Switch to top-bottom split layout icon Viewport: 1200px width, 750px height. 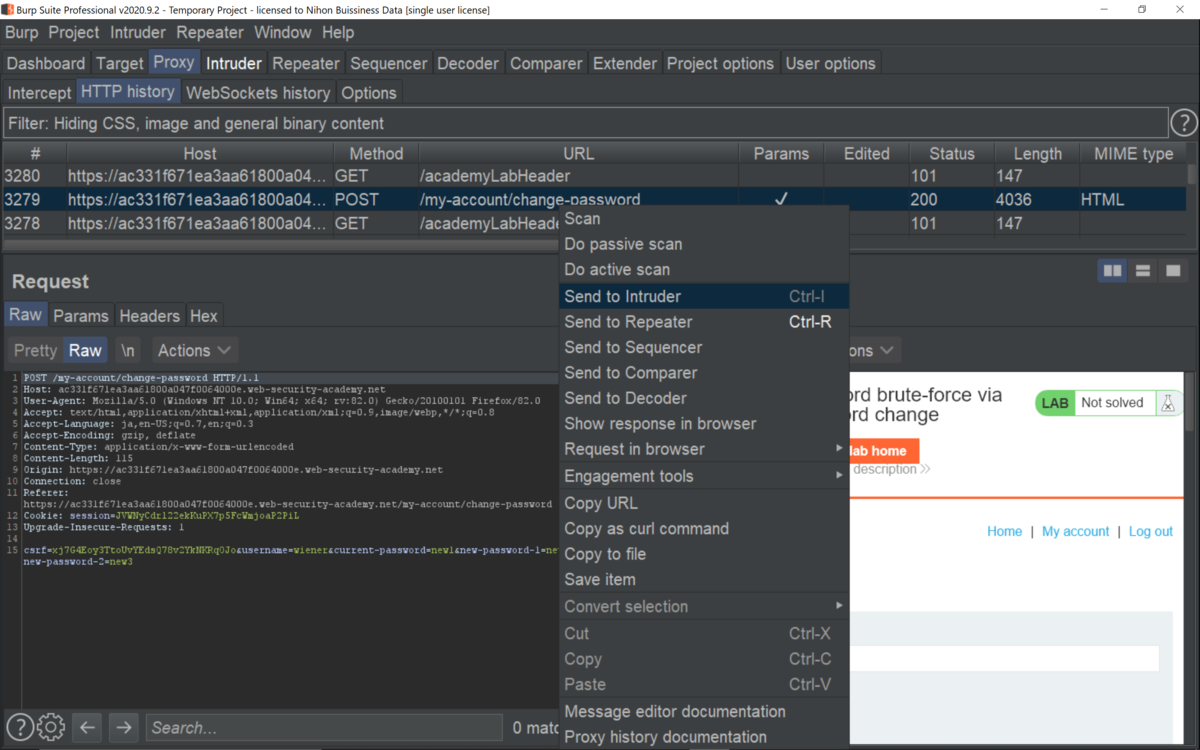[x=1143, y=271]
